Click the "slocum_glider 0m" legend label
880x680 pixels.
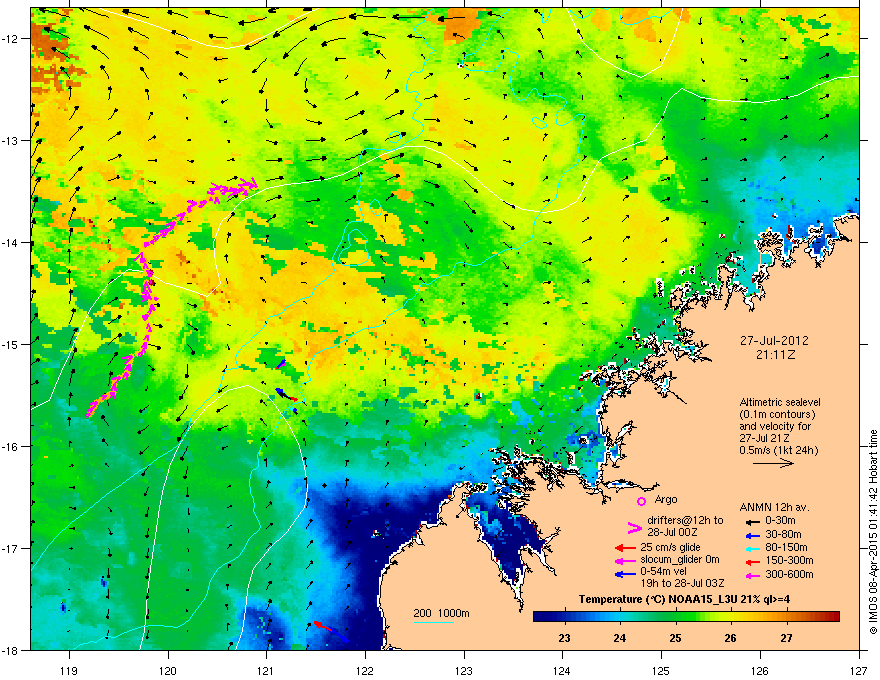680,560
